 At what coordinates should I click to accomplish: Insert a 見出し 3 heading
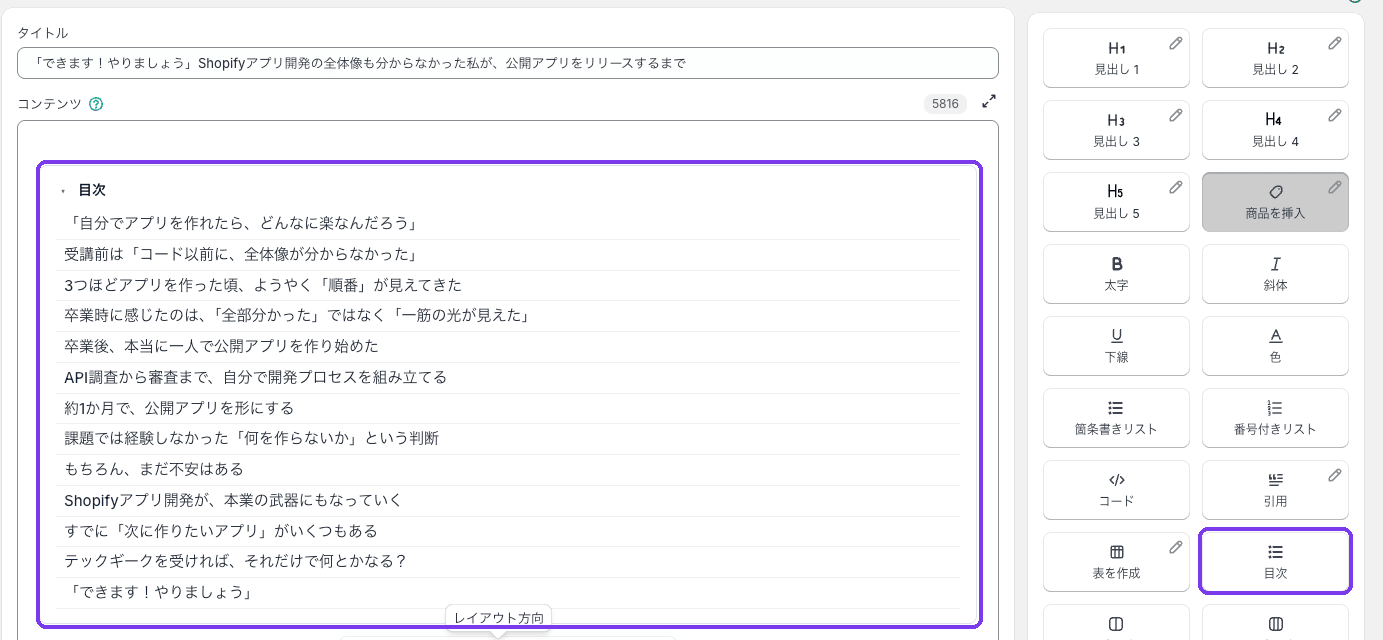coord(1116,130)
